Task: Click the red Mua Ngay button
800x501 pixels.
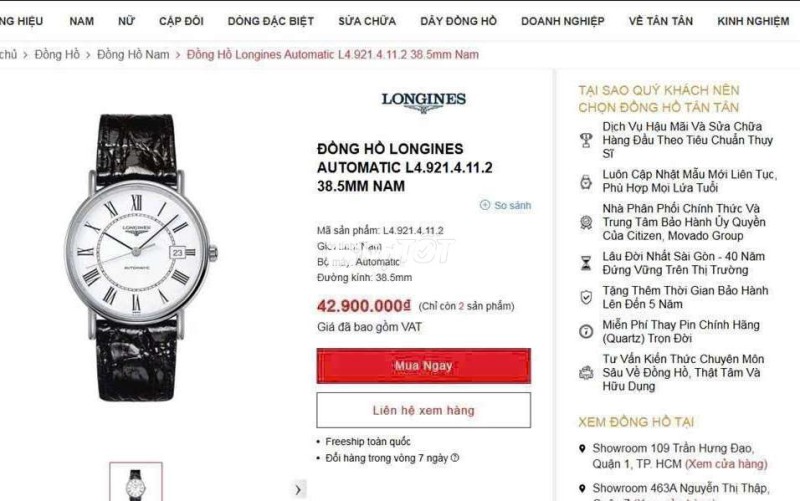Action: [423, 366]
